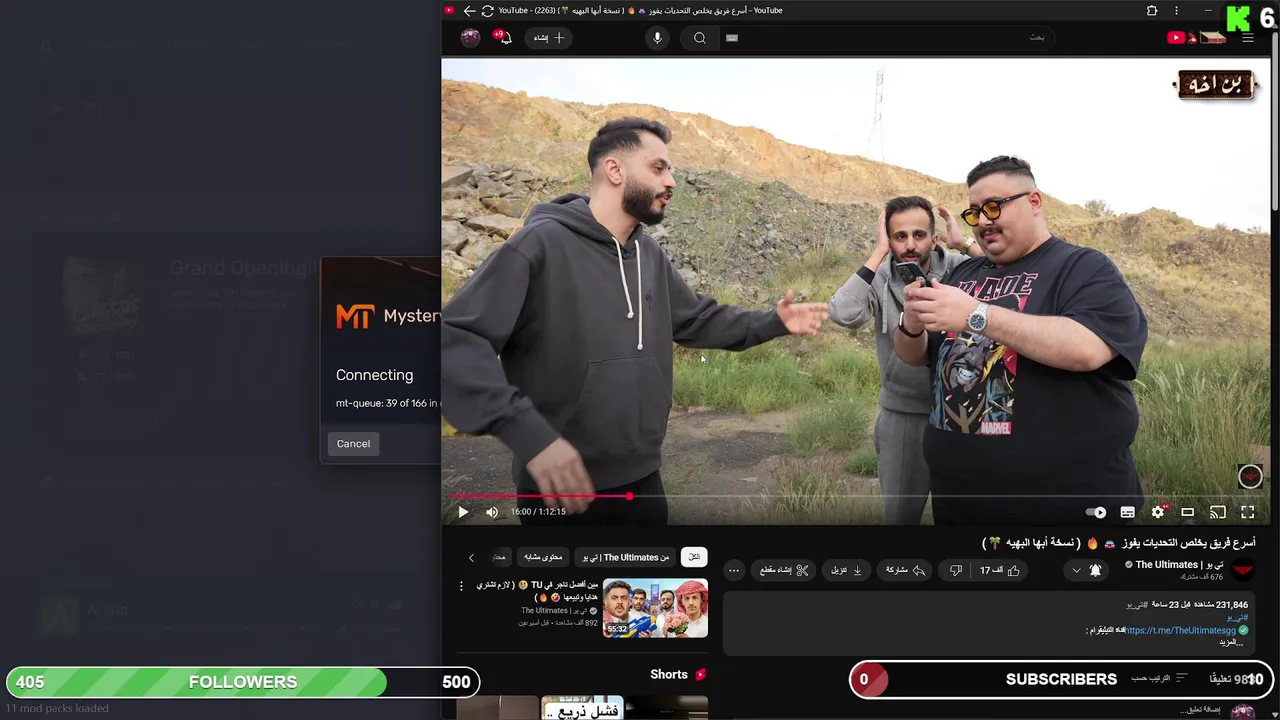The height and width of the screenshot is (720, 1280).
Task: Click the Shorts section header
Action: click(x=677, y=675)
